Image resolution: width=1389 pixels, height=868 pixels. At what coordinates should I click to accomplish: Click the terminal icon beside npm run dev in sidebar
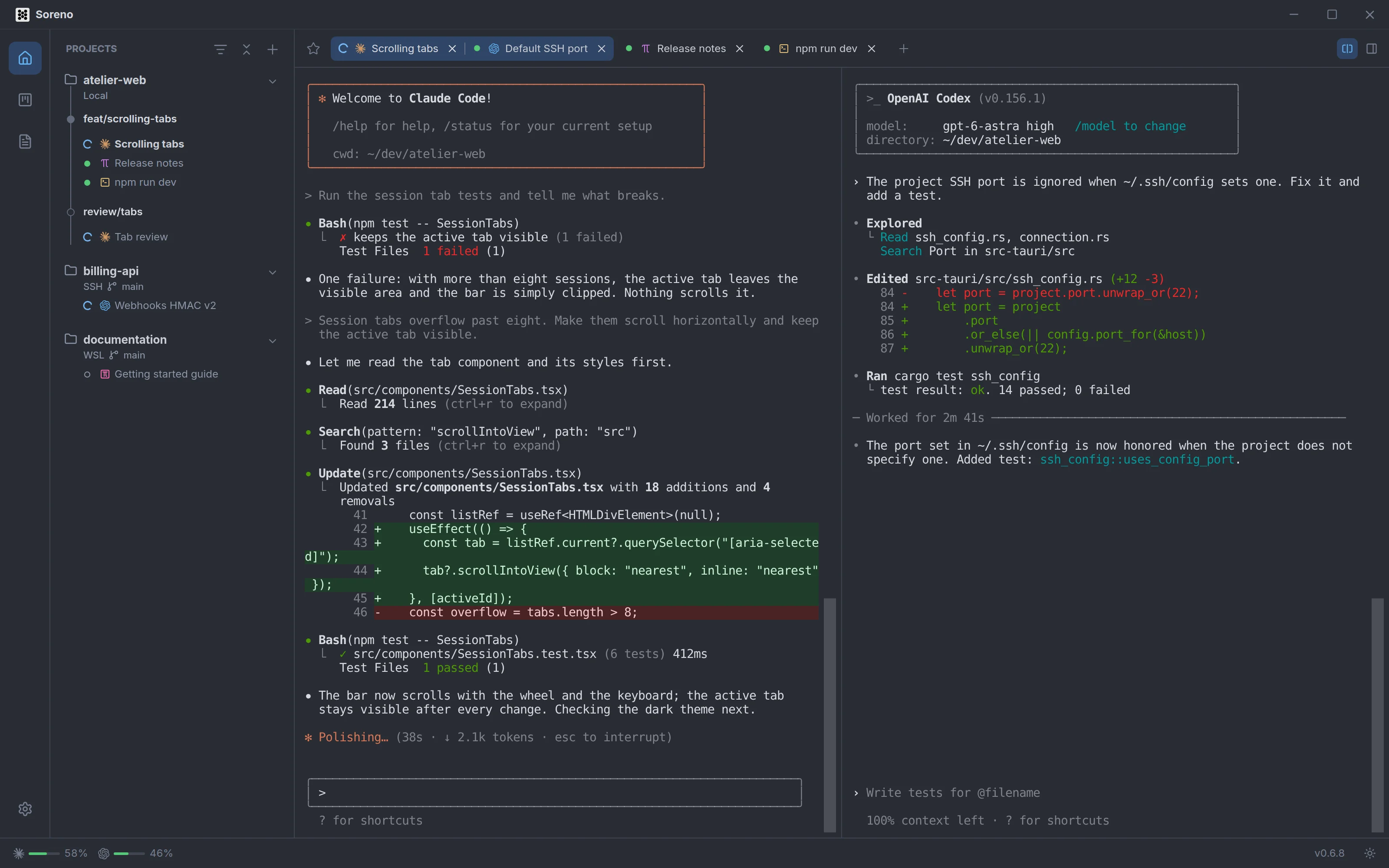tap(105, 183)
